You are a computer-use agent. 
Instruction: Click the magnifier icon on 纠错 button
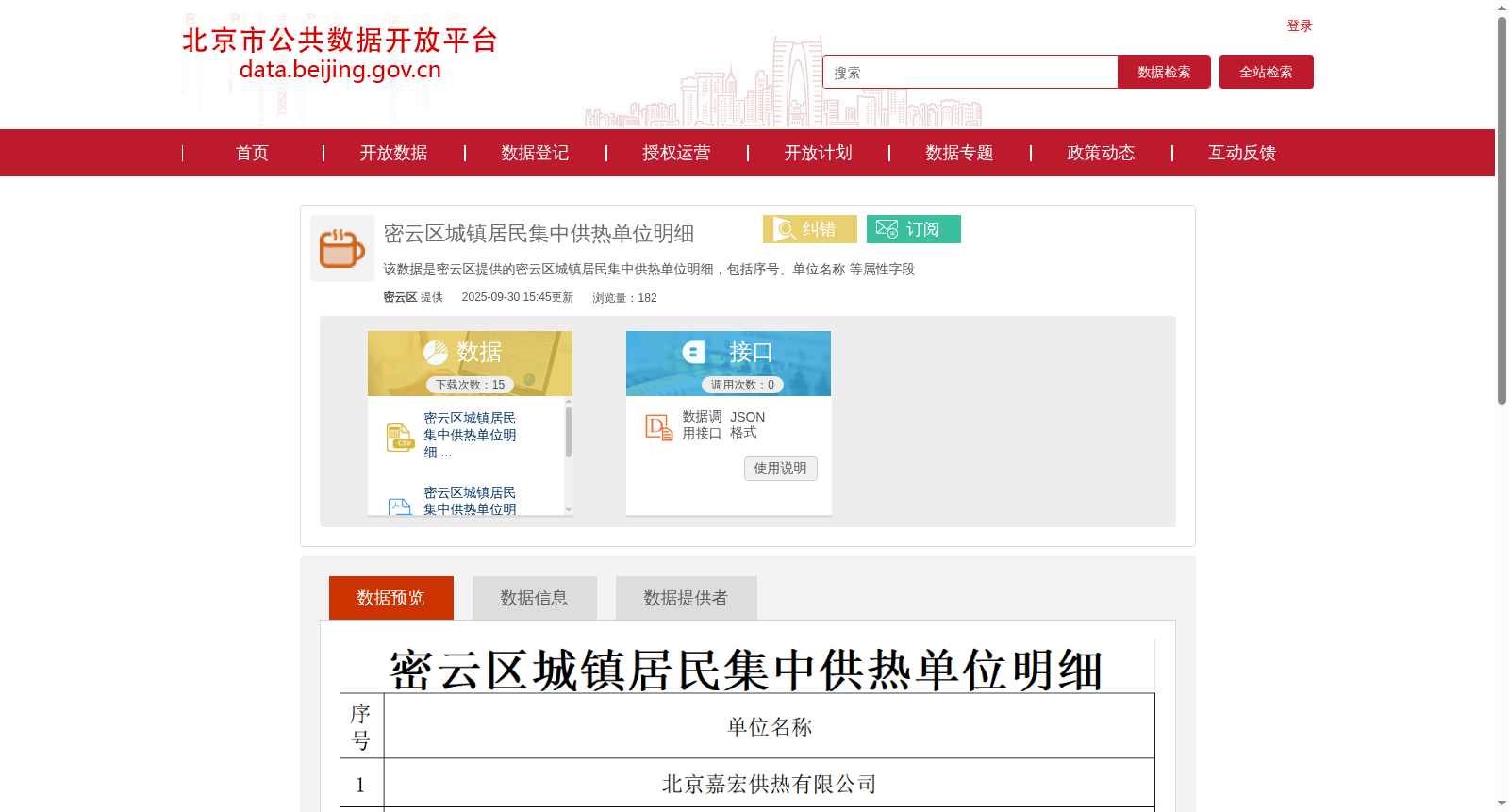pos(785,229)
